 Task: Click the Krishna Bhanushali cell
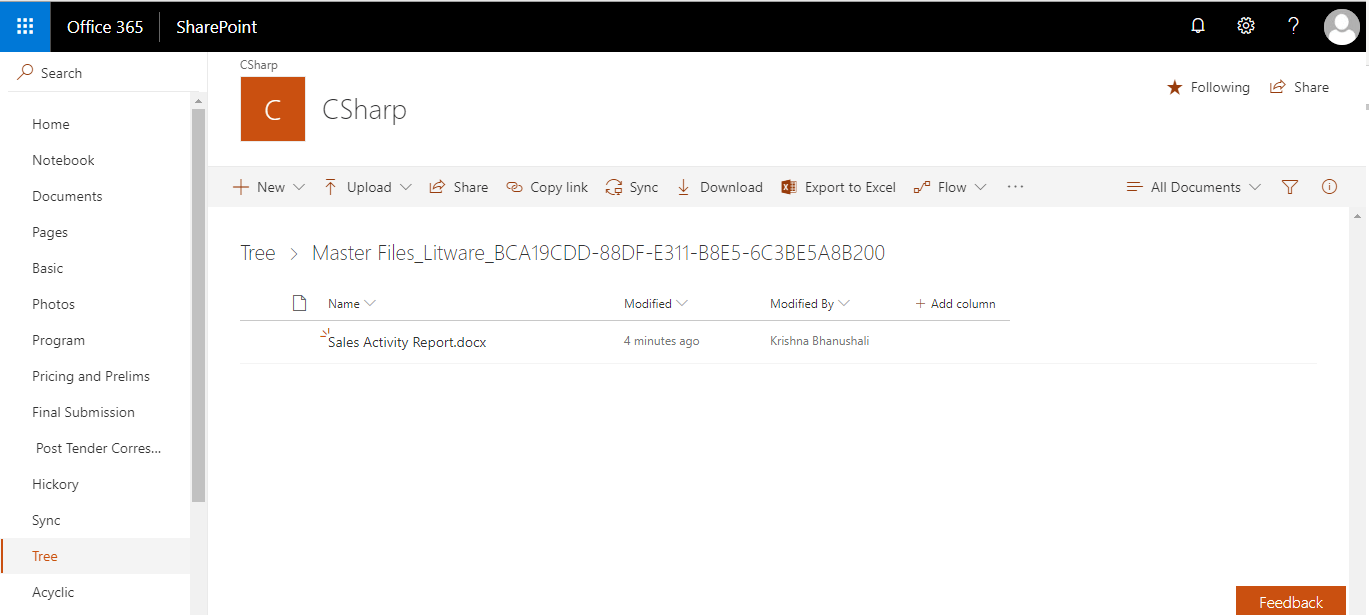[819, 341]
